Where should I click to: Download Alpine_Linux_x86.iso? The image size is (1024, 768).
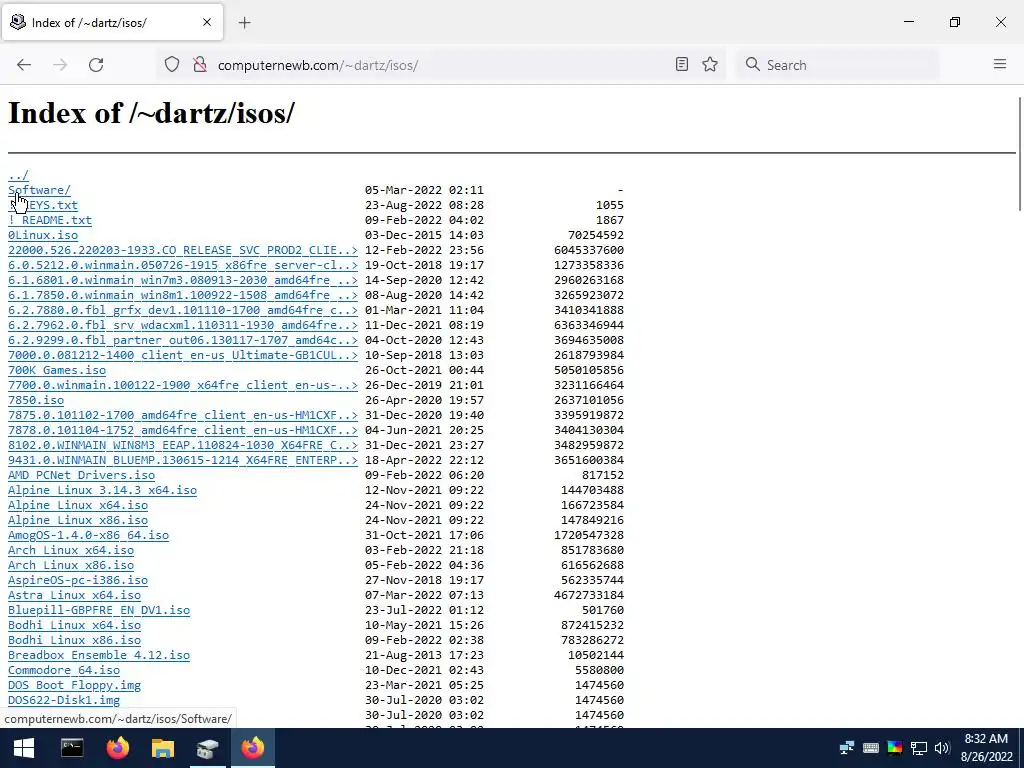click(78, 520)
